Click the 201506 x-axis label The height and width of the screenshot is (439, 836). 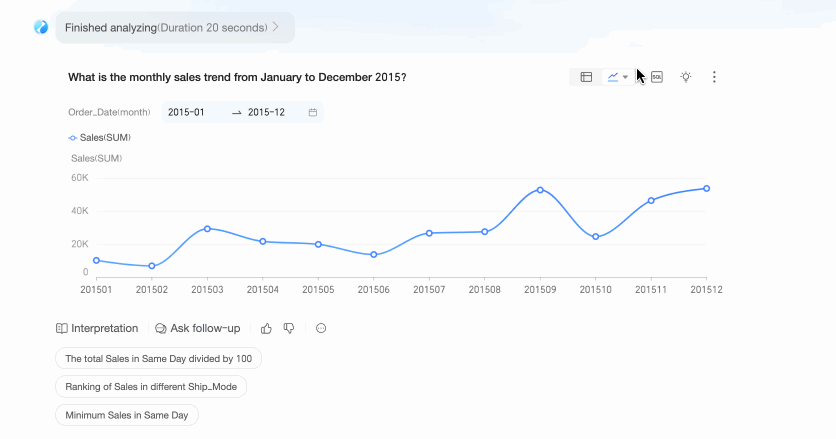374,290
